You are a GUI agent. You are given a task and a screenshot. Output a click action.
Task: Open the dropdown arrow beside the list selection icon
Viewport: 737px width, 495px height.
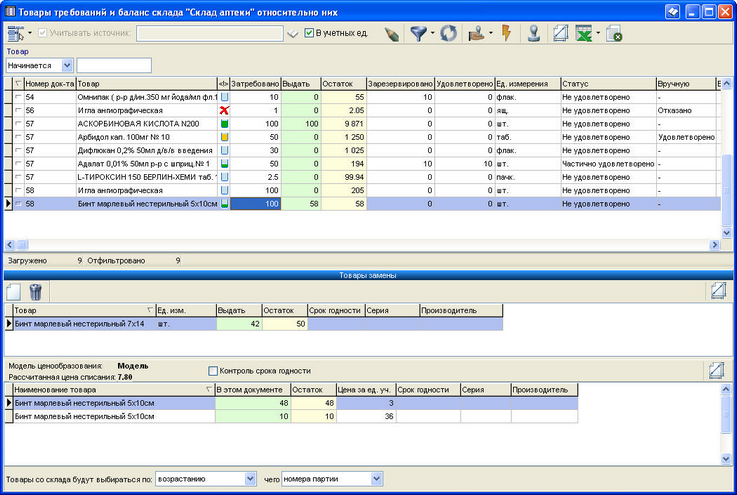coord(30,33)
